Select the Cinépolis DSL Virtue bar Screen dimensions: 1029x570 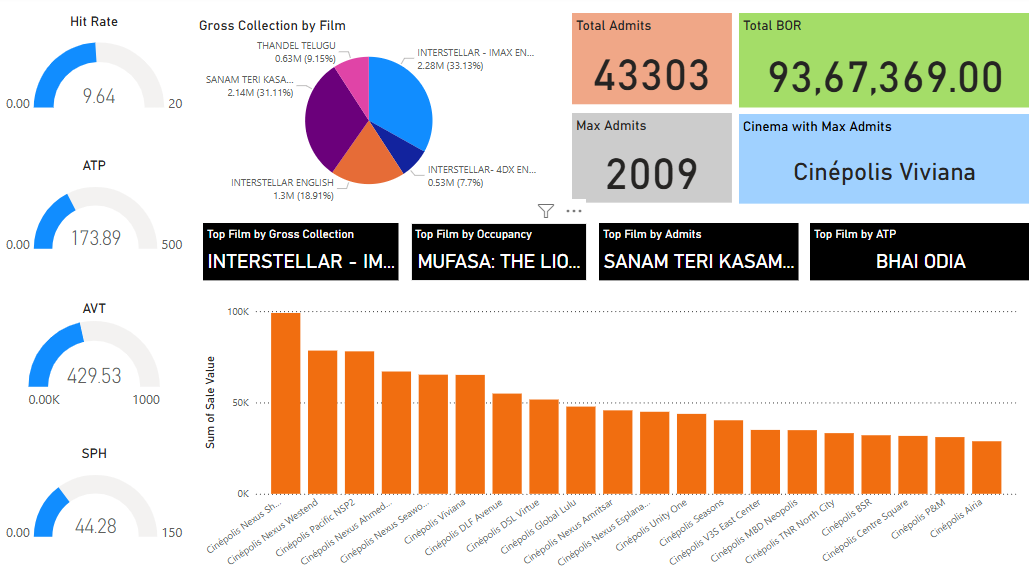(x=544, y=447)
